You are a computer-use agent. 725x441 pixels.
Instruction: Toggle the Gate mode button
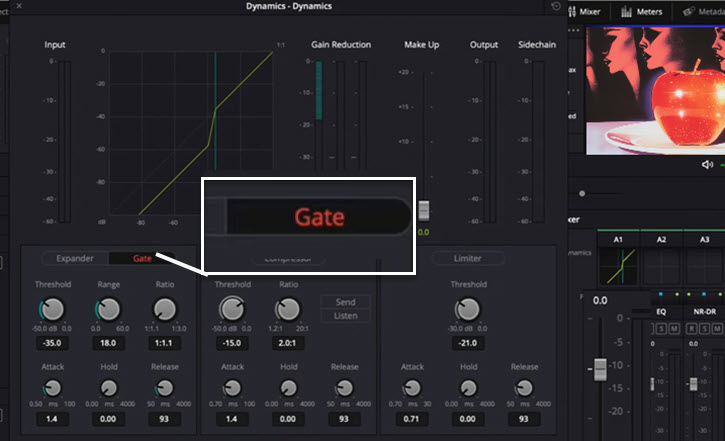coord(142,258)
